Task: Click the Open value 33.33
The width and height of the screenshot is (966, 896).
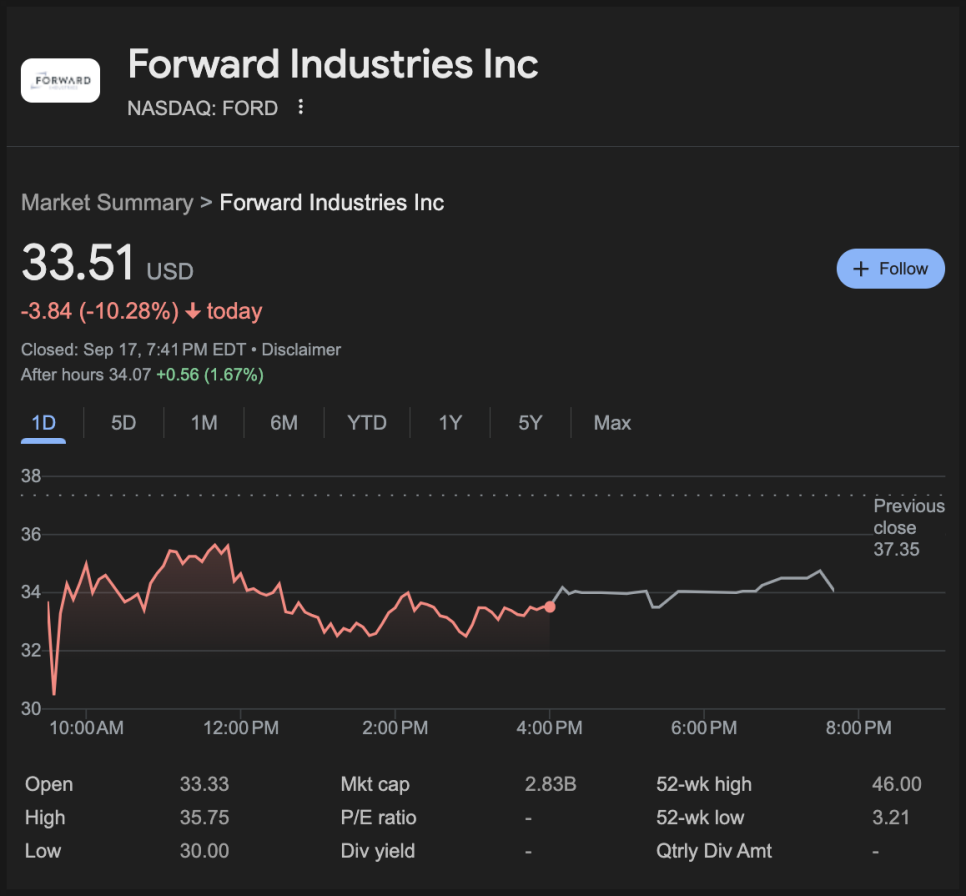Action: coord(205,784)
